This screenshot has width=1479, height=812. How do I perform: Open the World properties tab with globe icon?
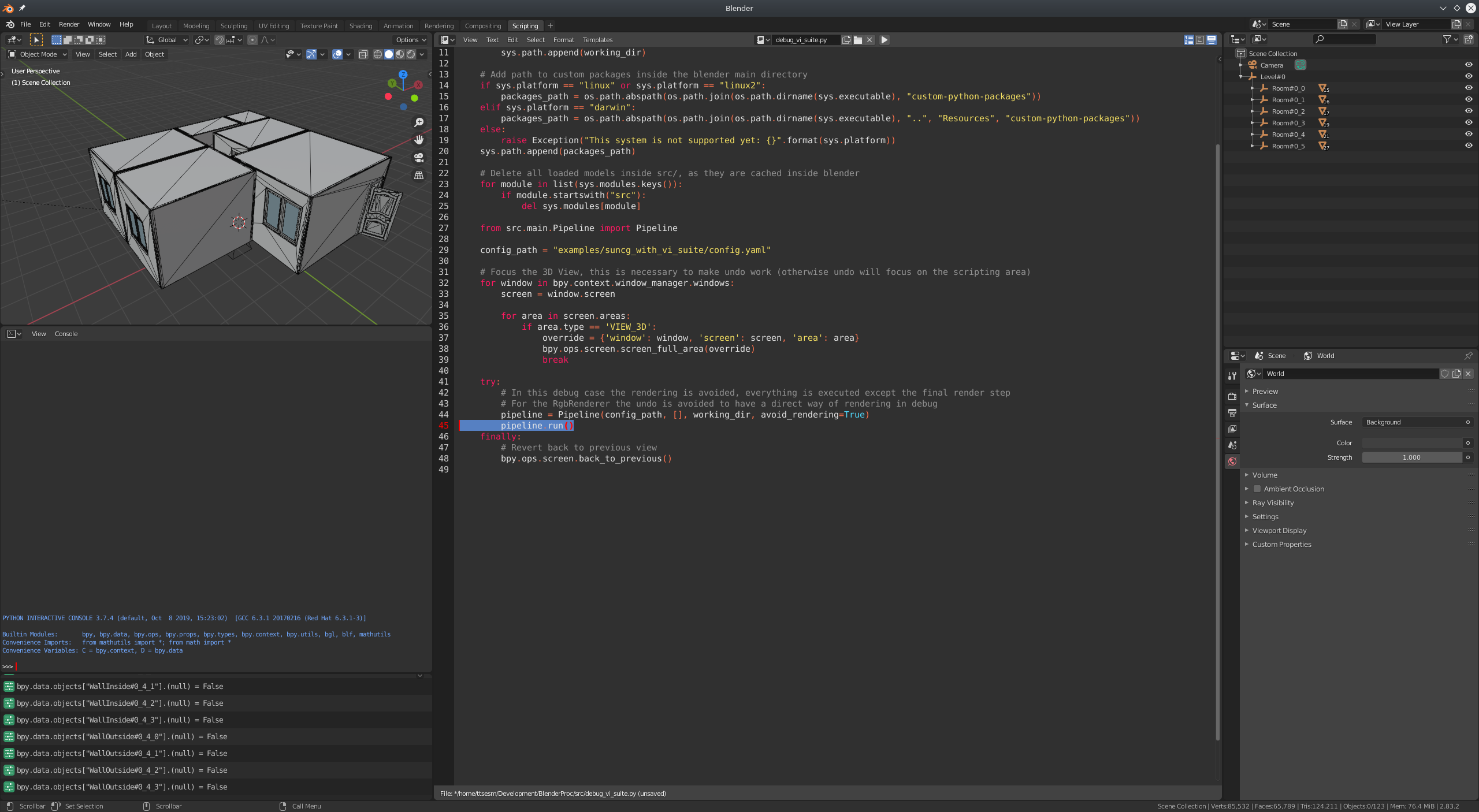[x=1232, y=461]
